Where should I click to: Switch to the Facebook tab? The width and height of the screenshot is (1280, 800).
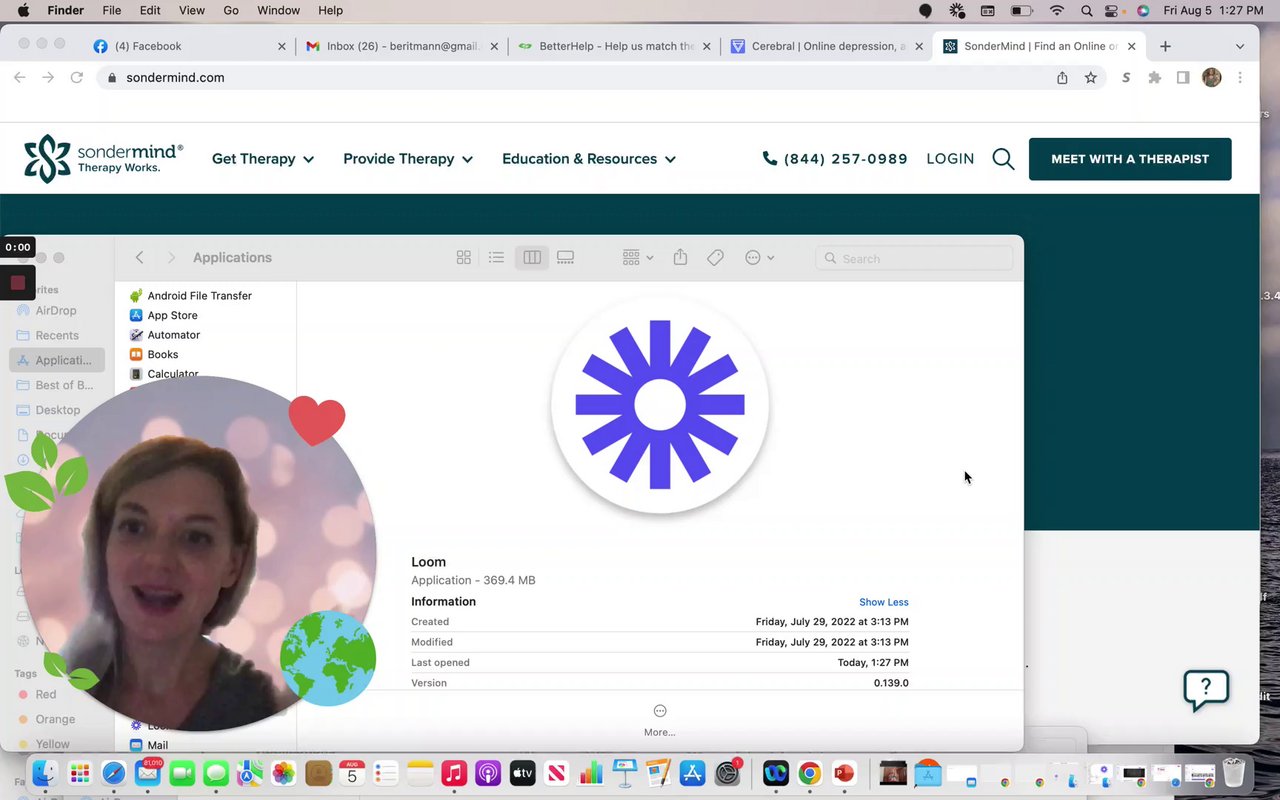(190, 46)
